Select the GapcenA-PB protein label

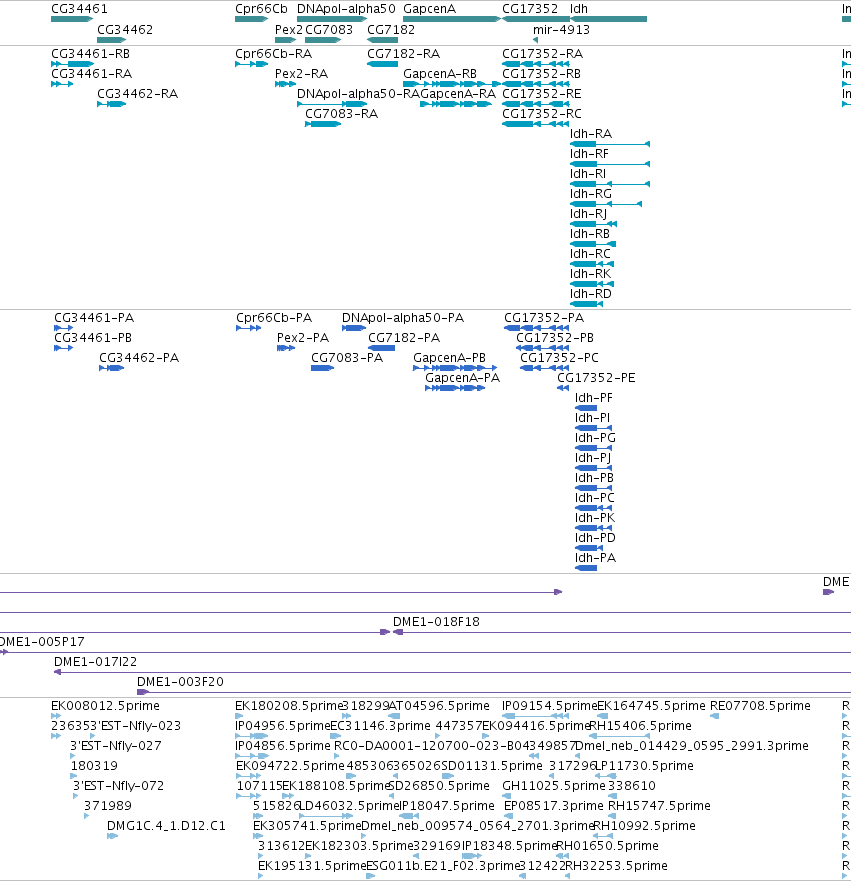tap(449, 358)
